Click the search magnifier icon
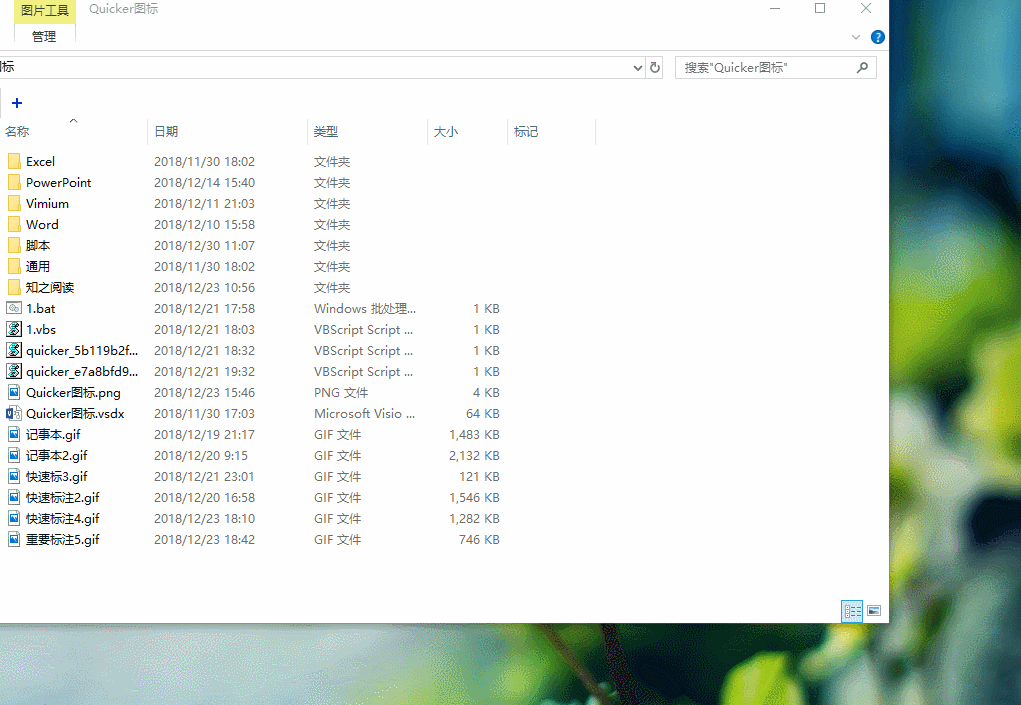The image size is (1021, 705). click(862, 67)
